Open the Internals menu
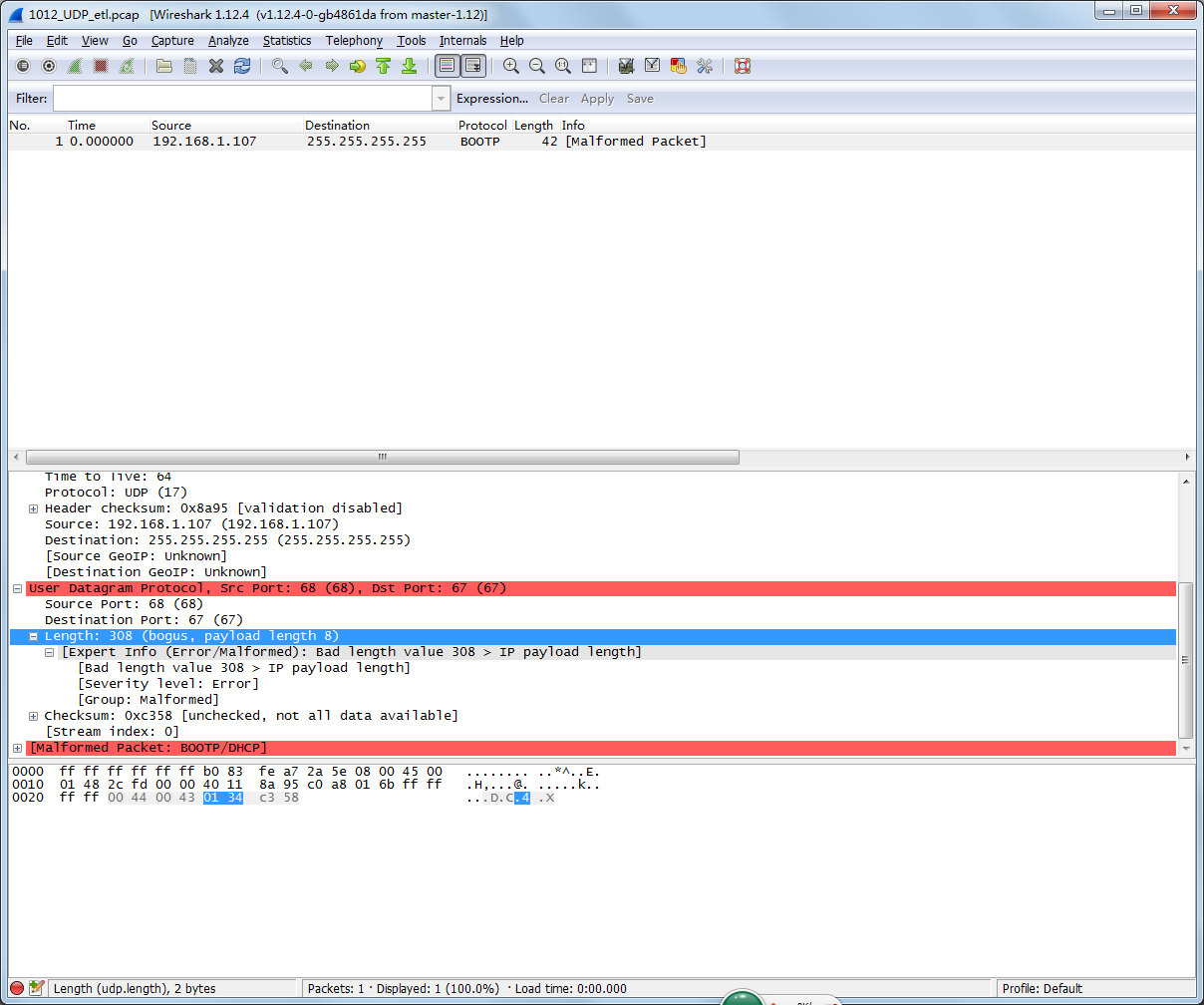This screenshot has width=1204, height=1005. coord(462,41)
